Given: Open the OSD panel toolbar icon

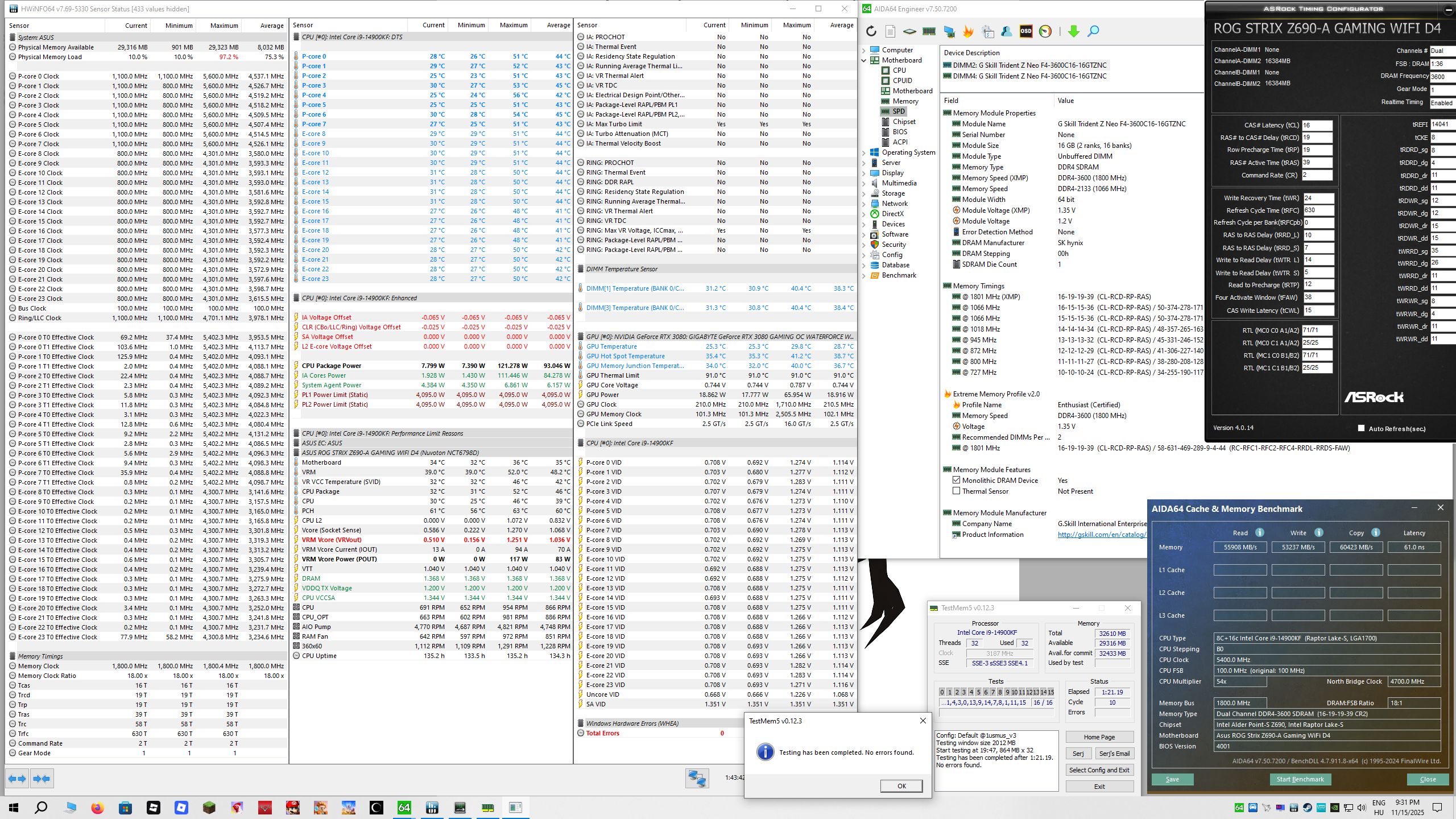Looking at the screenshot, I should pyautogui.click(x=1026, y=31).
